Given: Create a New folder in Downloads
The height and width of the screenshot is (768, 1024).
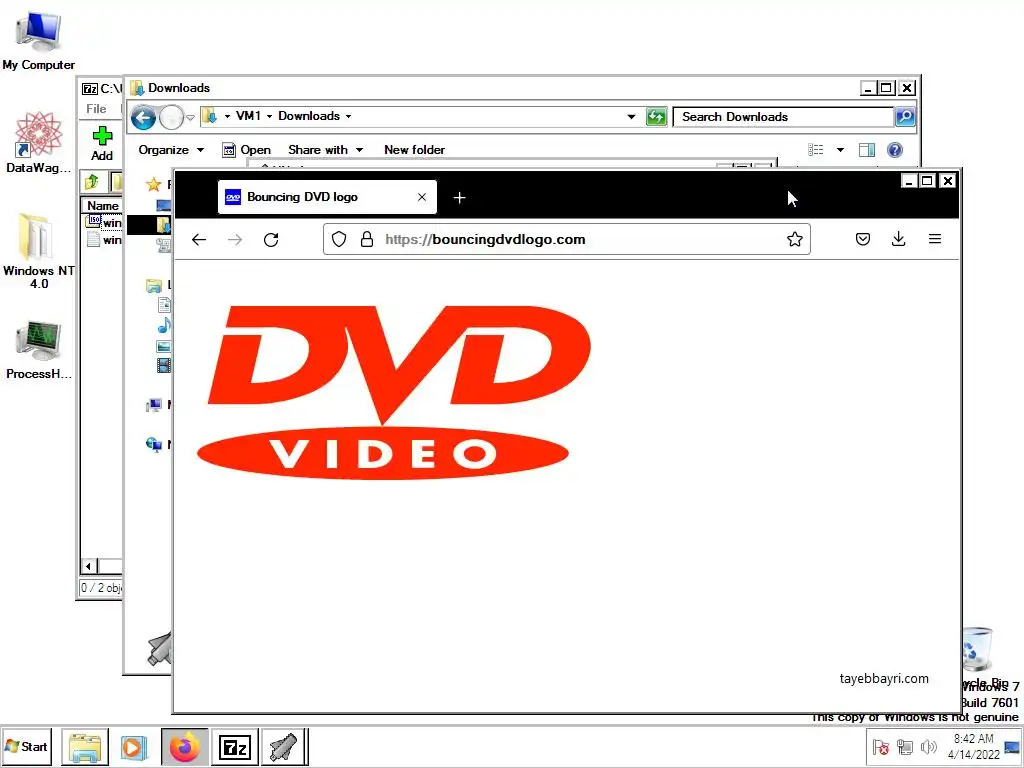Looking at the screenshot, I should (x=414, y=150).
